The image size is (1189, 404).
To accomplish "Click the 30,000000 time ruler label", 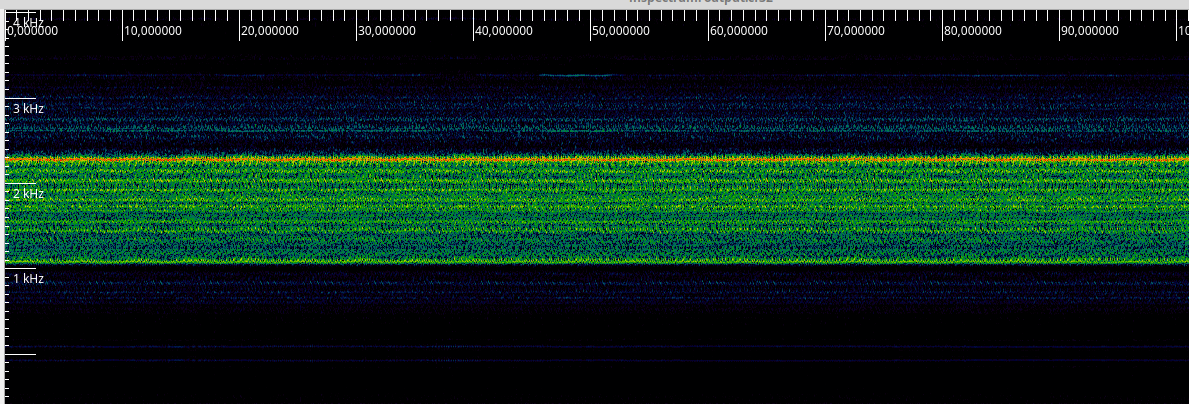I will 387,31.
